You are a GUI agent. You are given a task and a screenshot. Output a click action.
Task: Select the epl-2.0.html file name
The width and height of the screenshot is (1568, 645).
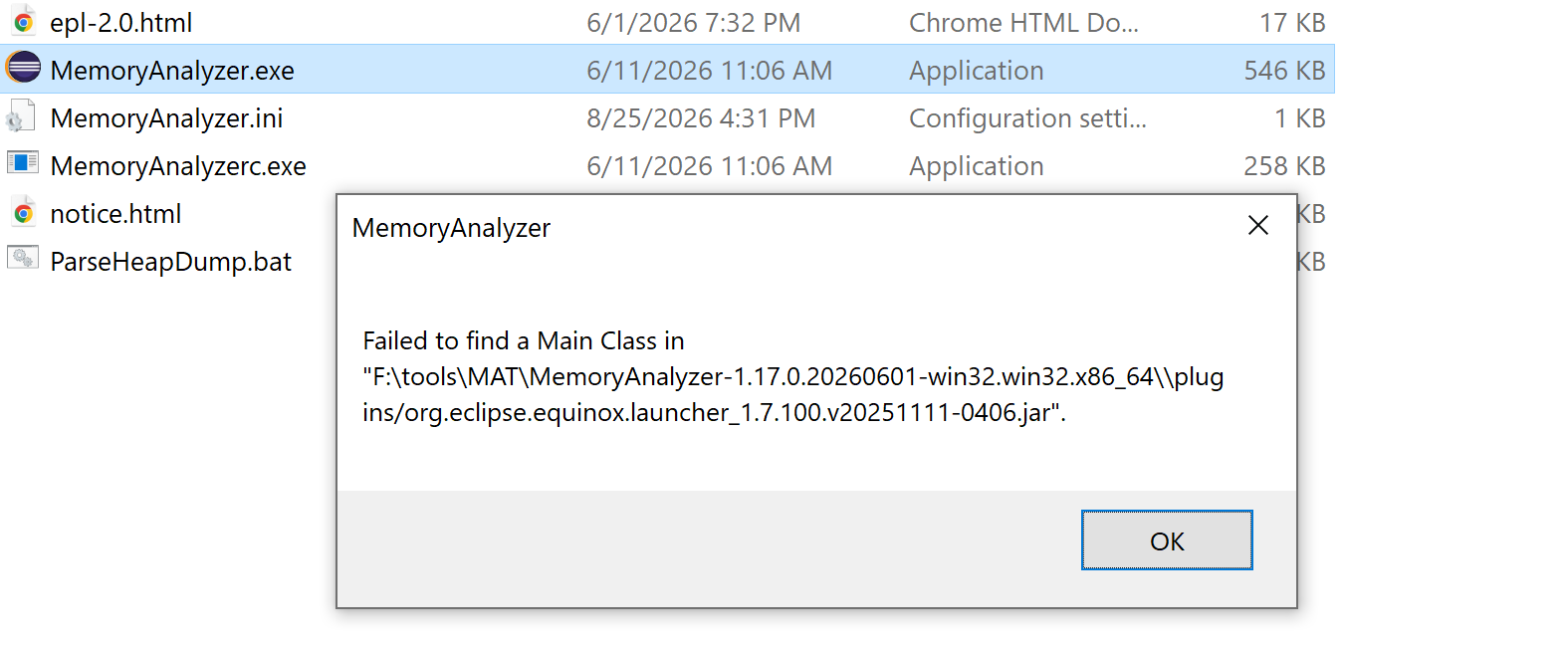click(x=121, y=22)
